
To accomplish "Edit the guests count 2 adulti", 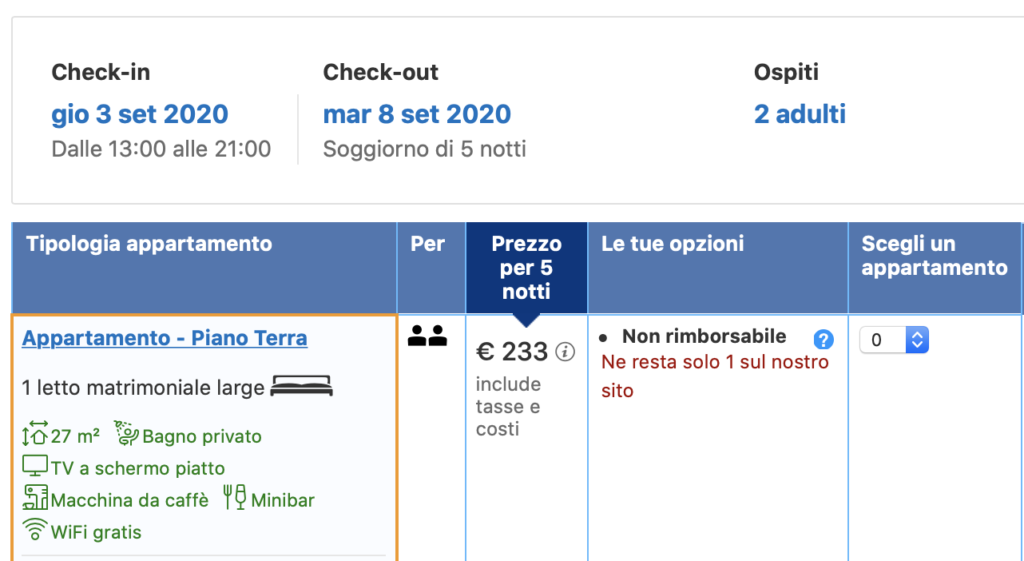I will [x=800, y=114].
